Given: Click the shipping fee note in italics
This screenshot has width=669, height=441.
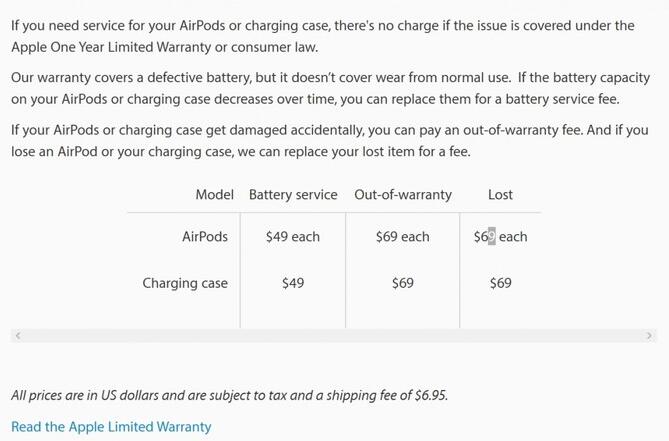Looking at the screenshot, I should pyautogui.click(x=230, y=395).
